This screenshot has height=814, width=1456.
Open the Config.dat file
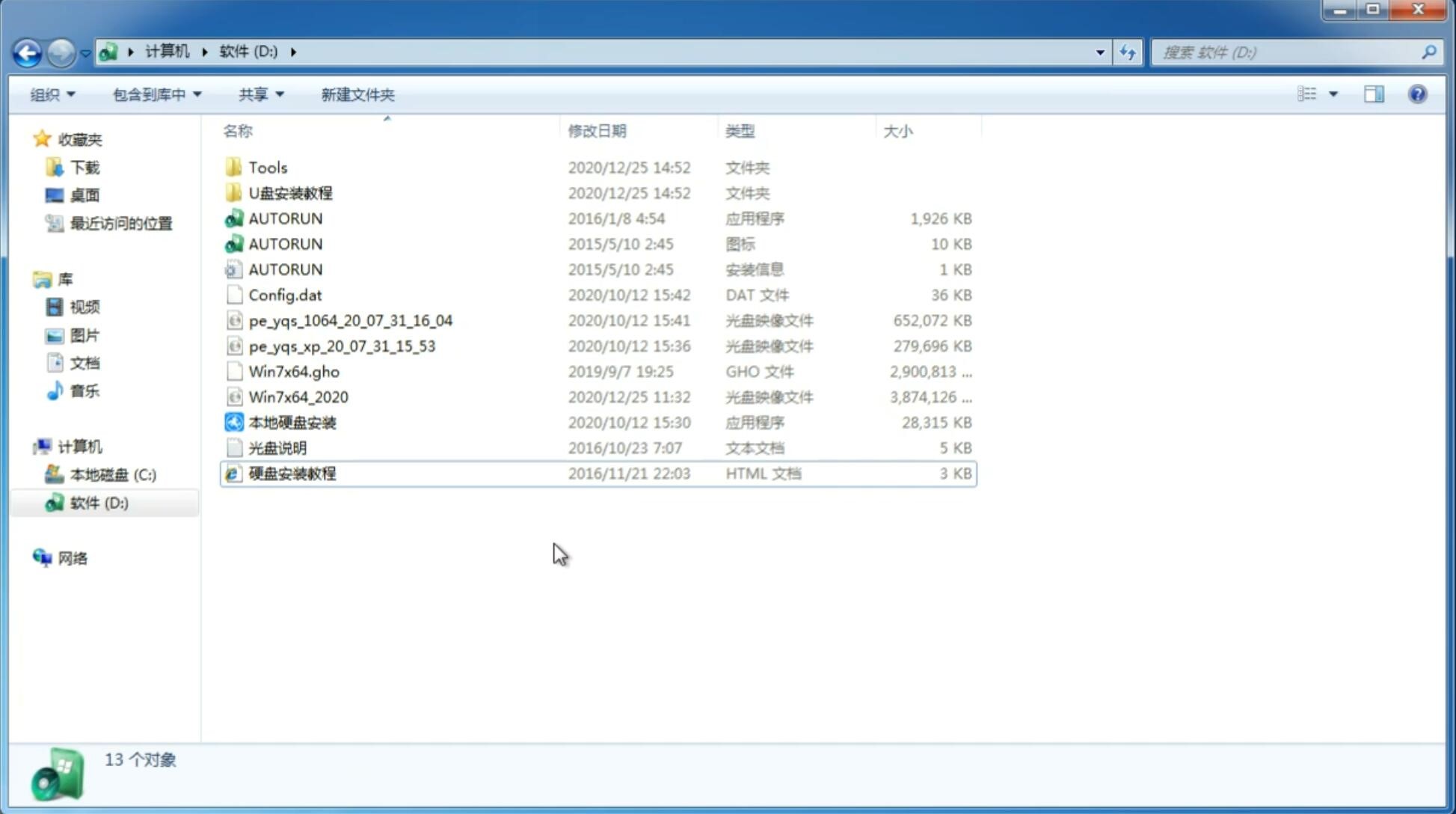pyautogui.click(x=285, y=294)
